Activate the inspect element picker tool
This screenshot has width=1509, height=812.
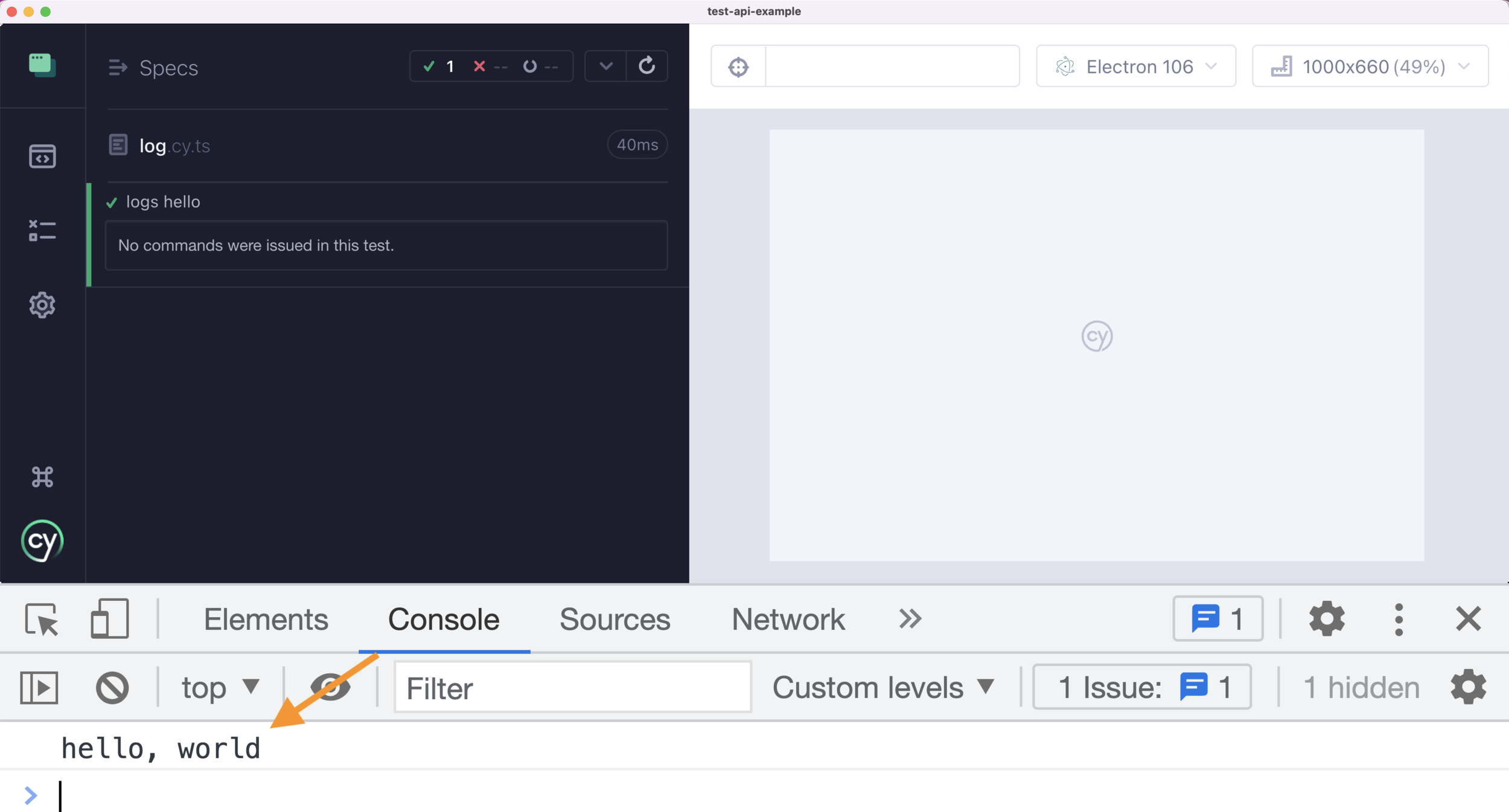point(41,619)
